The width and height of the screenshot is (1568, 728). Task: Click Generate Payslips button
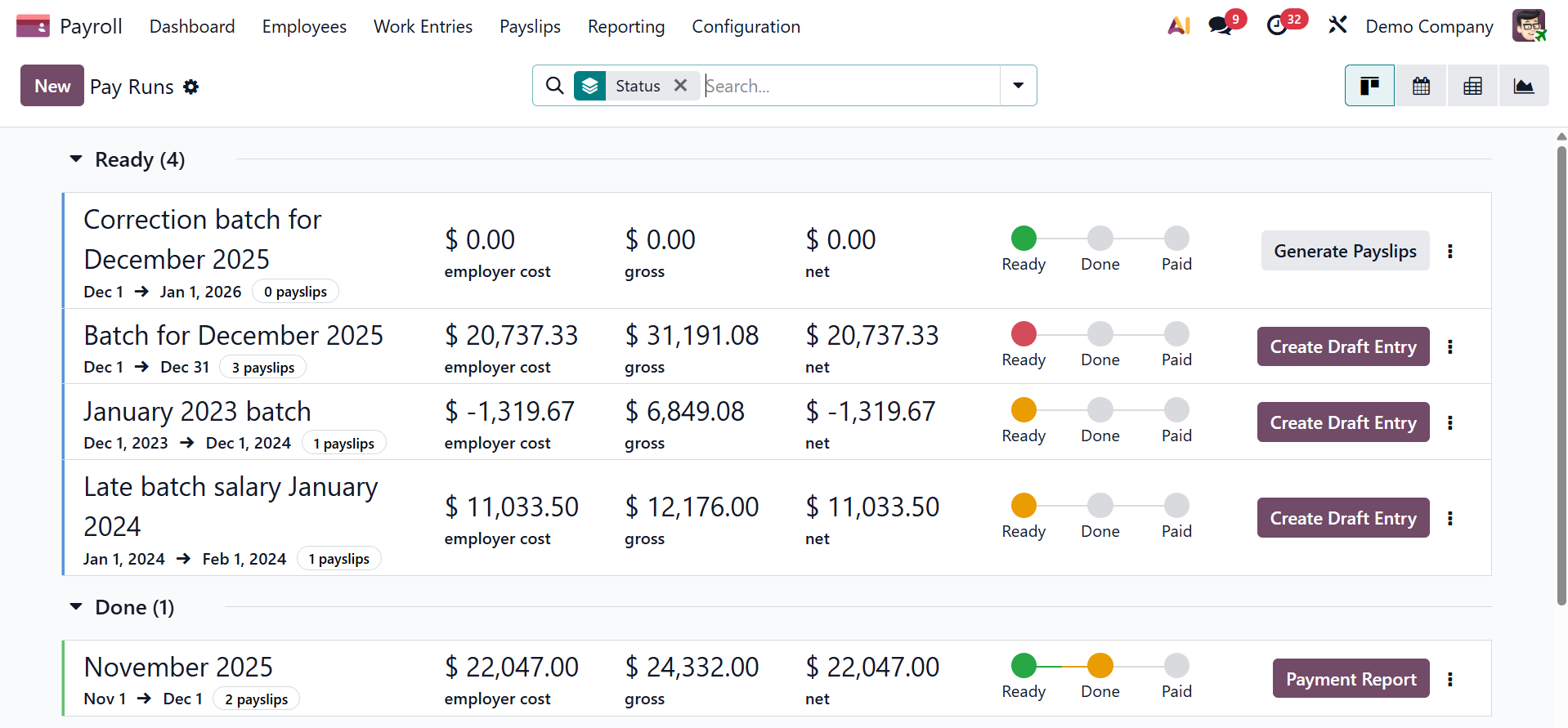pyautogui.click(x=1345, y=251)
